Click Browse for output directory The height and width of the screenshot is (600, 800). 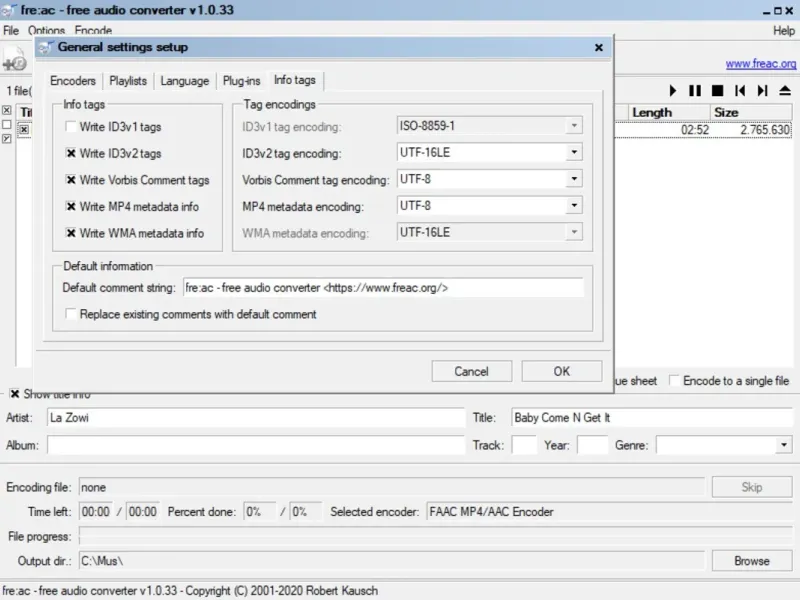[752, 561]
